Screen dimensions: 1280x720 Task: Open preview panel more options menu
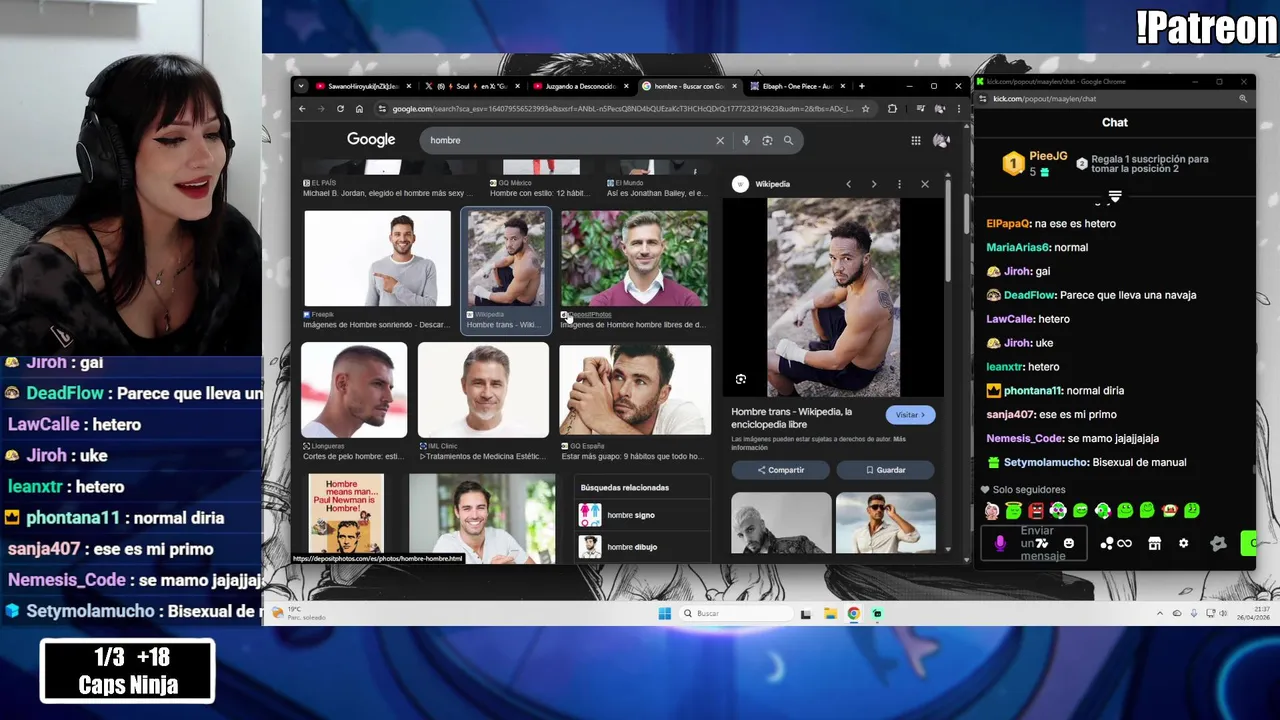point(899,184)
